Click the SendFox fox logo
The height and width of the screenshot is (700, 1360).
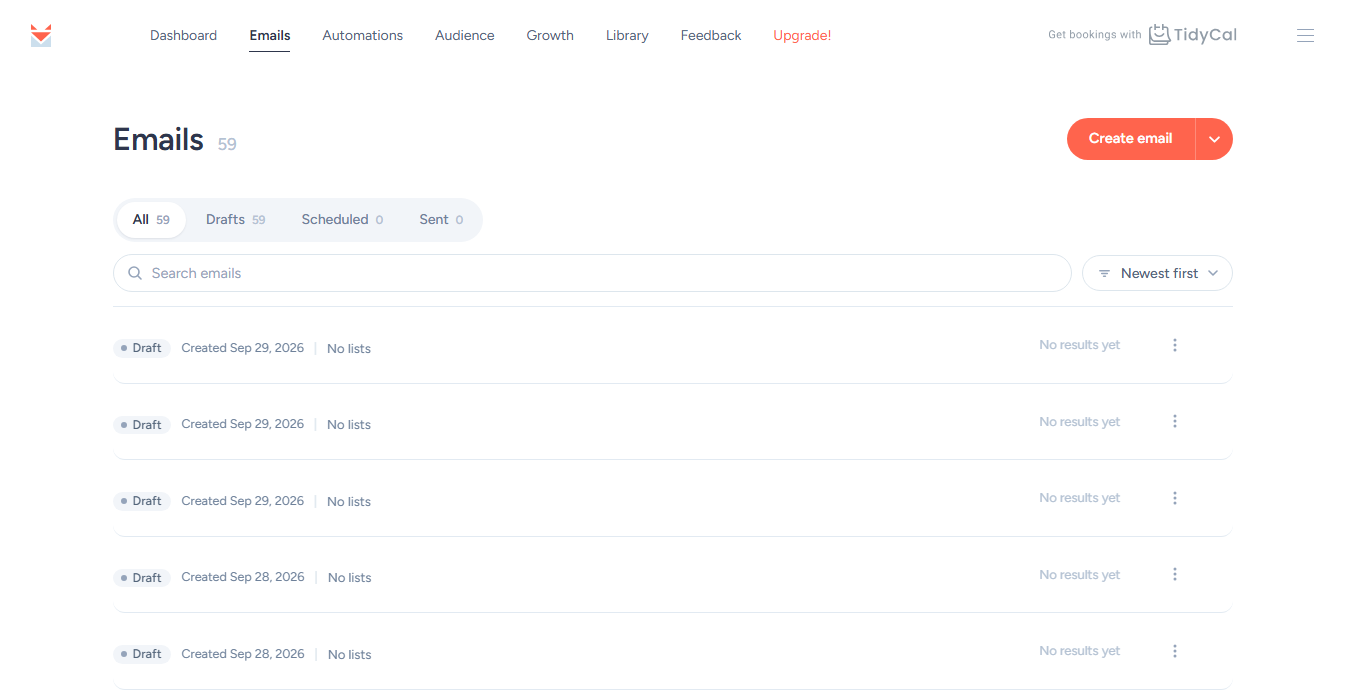tap(41, 35)
